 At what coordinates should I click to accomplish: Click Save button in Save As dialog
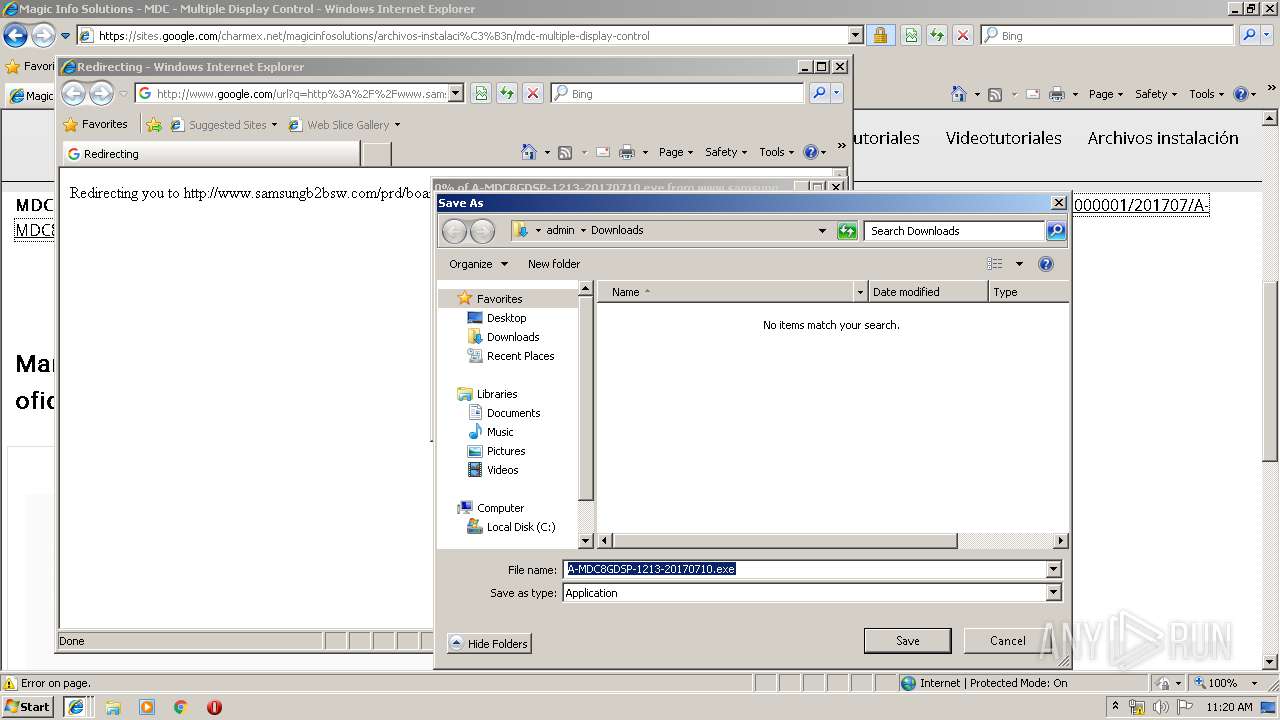907,641
